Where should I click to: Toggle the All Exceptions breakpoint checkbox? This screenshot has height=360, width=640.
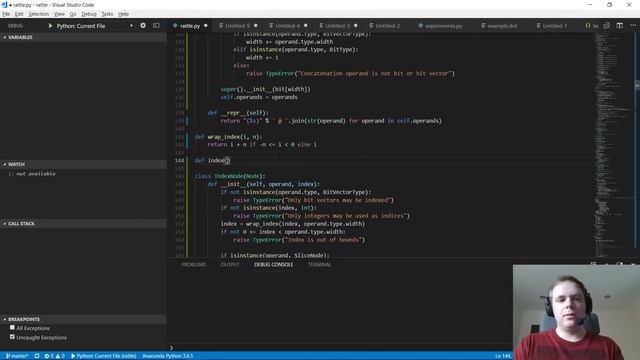point(12,328)
